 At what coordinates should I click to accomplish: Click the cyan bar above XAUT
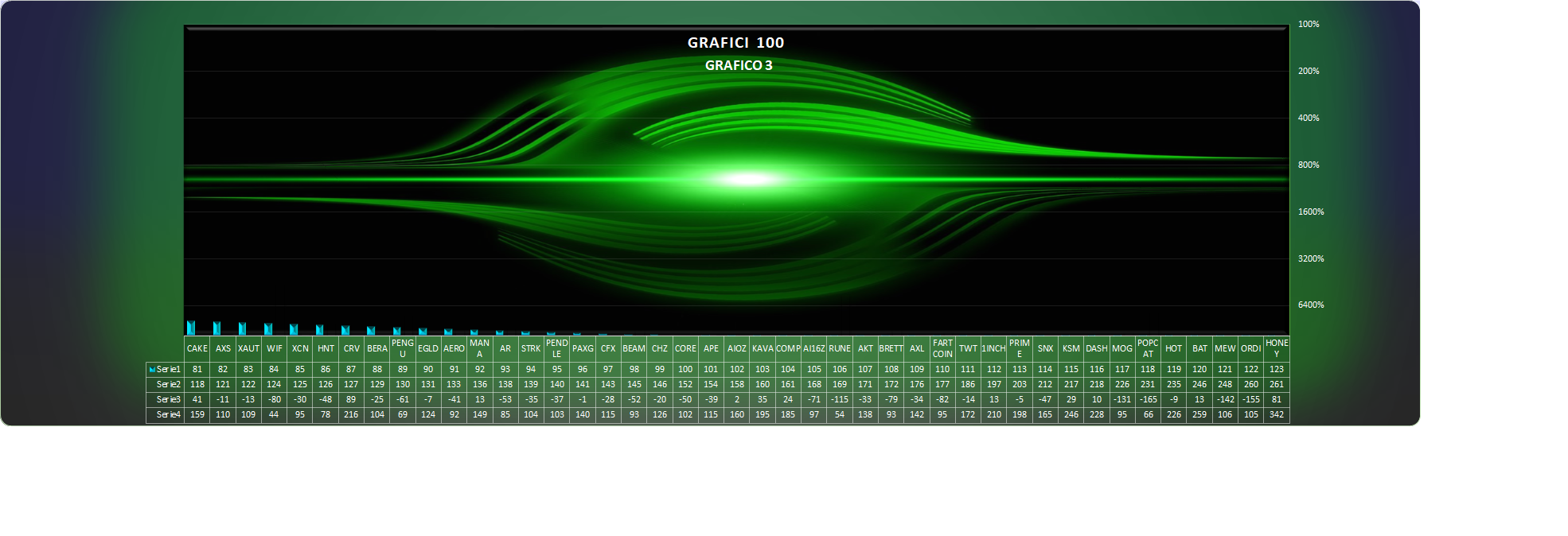coord(242,328)
